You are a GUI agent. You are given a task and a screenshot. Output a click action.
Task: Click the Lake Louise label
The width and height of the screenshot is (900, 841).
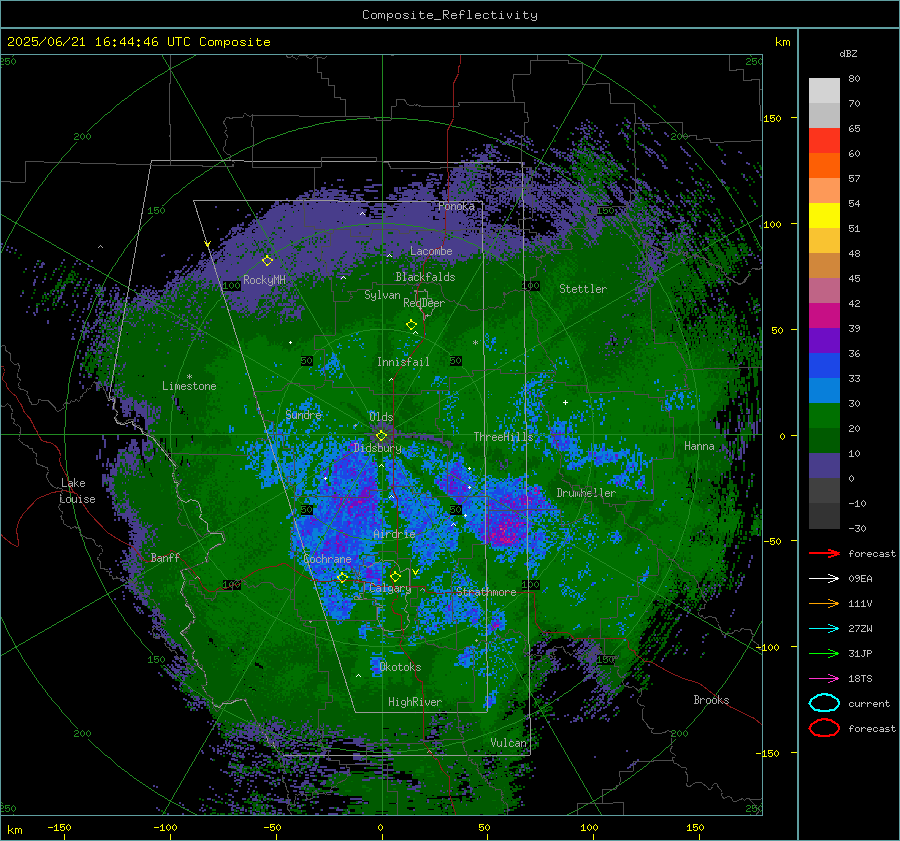[x=77, y=491]
